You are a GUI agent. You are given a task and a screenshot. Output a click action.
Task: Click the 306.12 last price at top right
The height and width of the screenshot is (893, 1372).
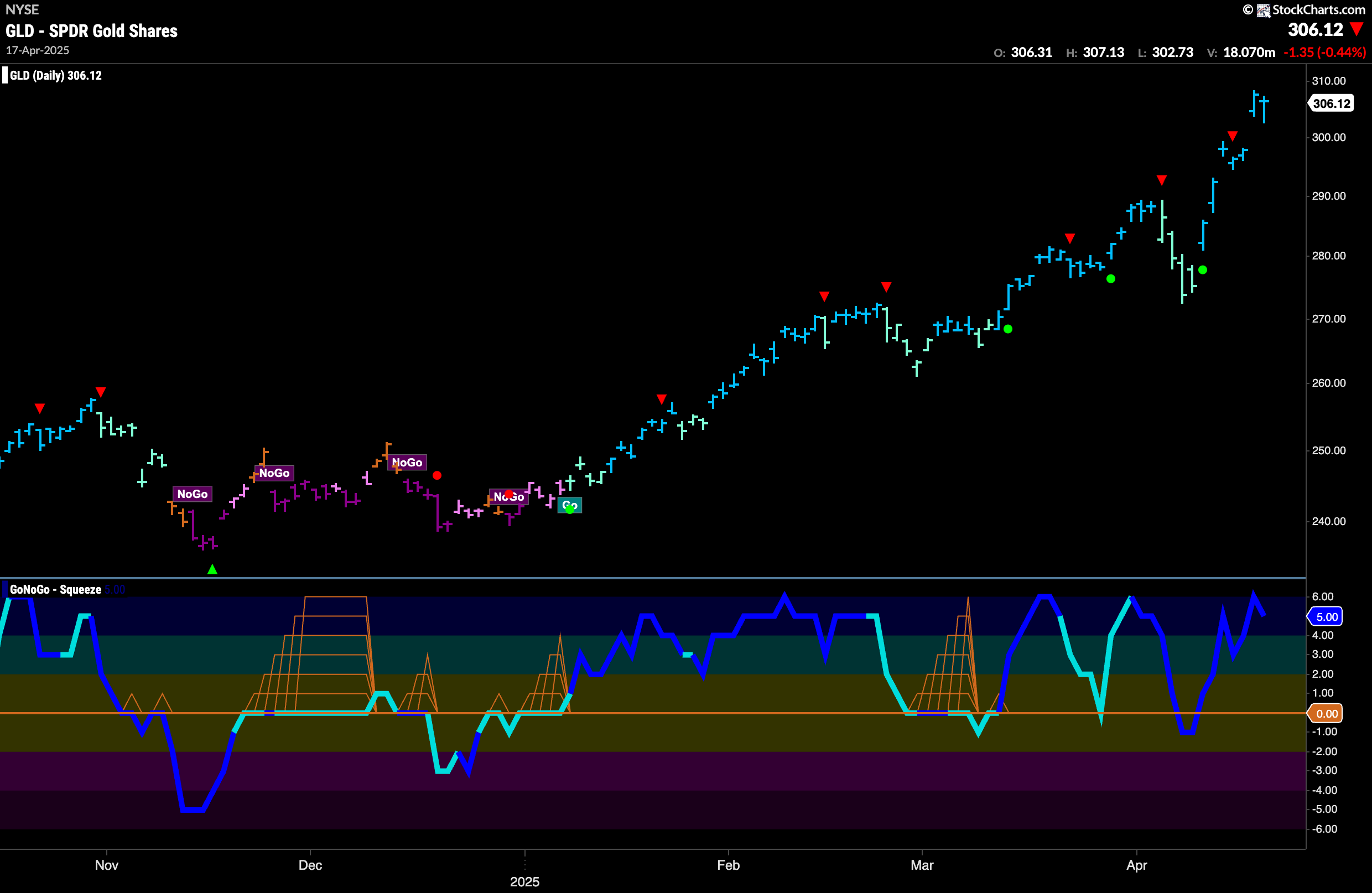tap(1316, 29)
